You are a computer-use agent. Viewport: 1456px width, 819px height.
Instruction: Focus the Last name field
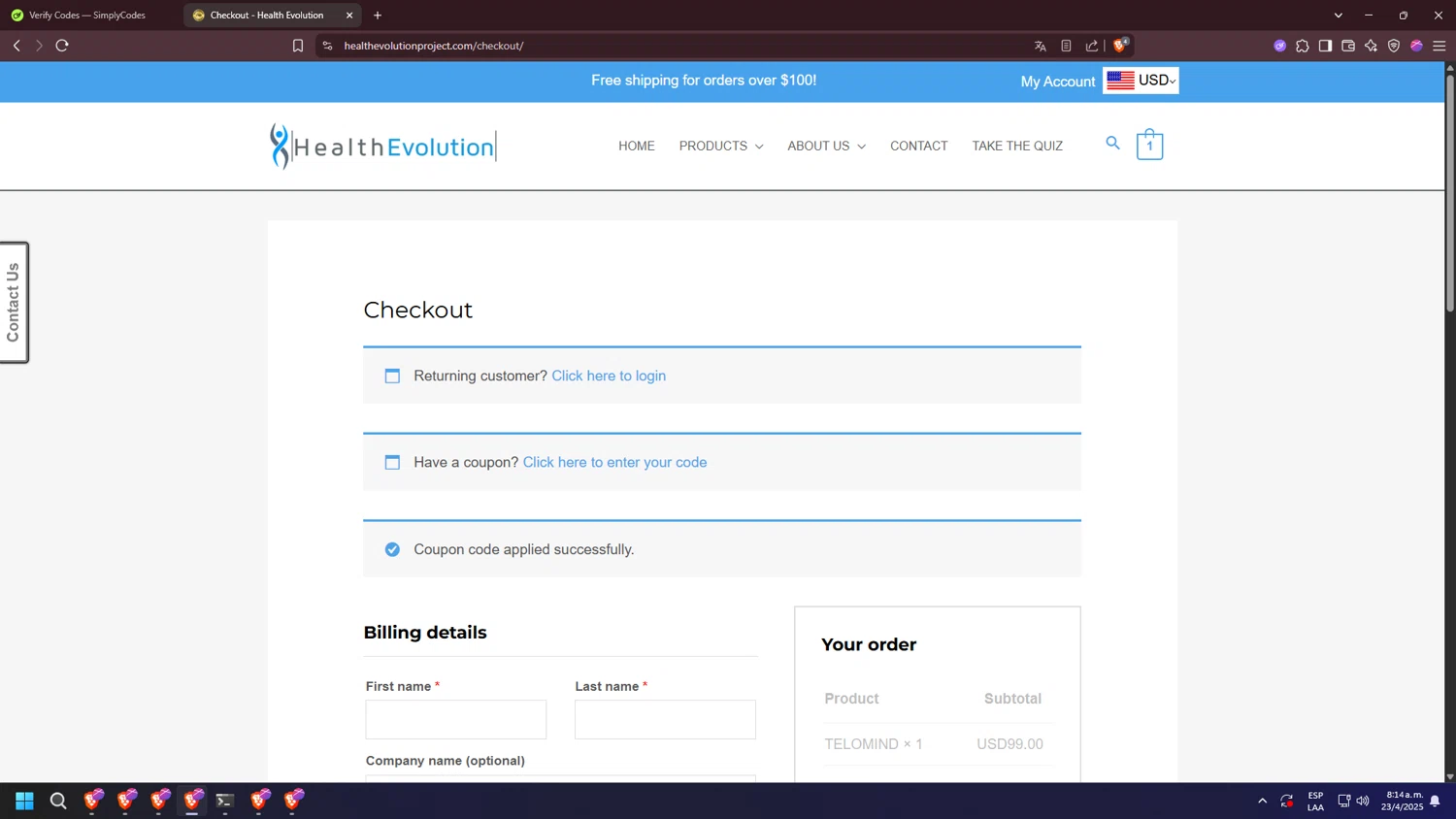[x=665, y=720]
